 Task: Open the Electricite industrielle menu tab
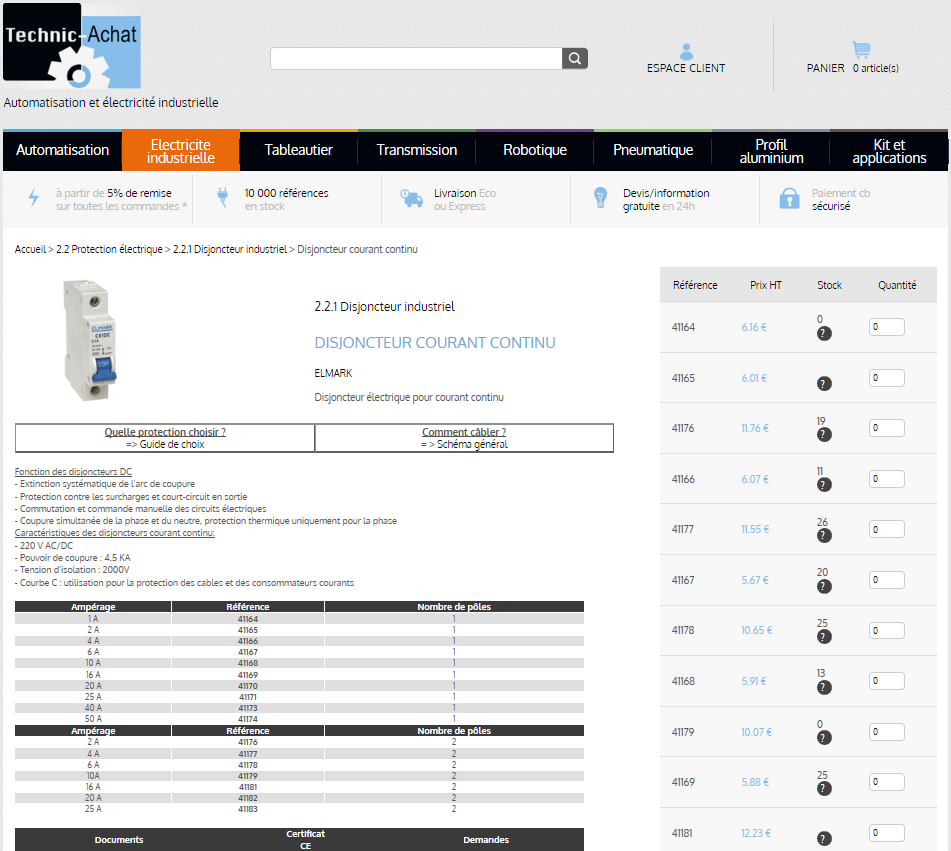pos(181,151)
